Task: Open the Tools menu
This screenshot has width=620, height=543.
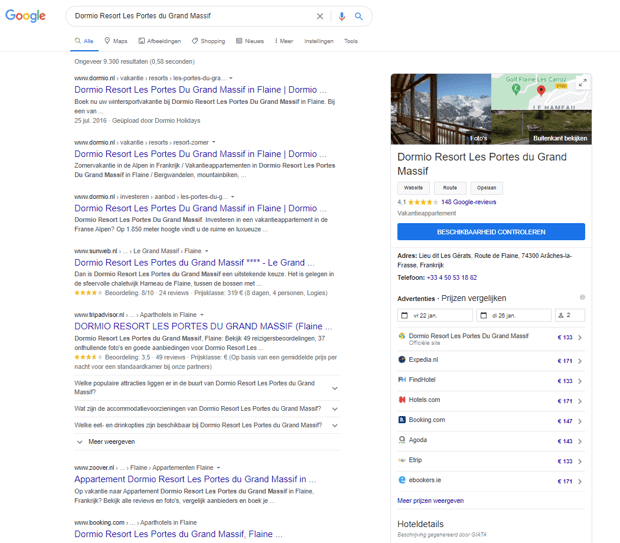Action: coord(351,41)
